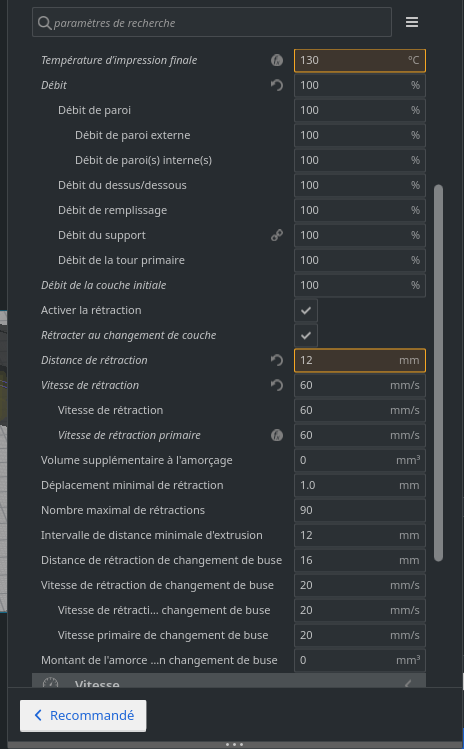
Task: Open the Vitesse category header
Action: point(228,681)
